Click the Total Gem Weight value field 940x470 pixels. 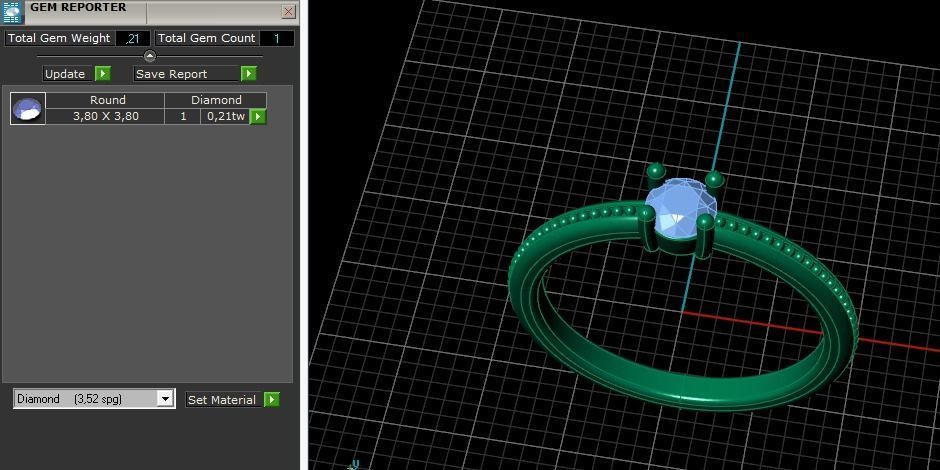(133, 38)
